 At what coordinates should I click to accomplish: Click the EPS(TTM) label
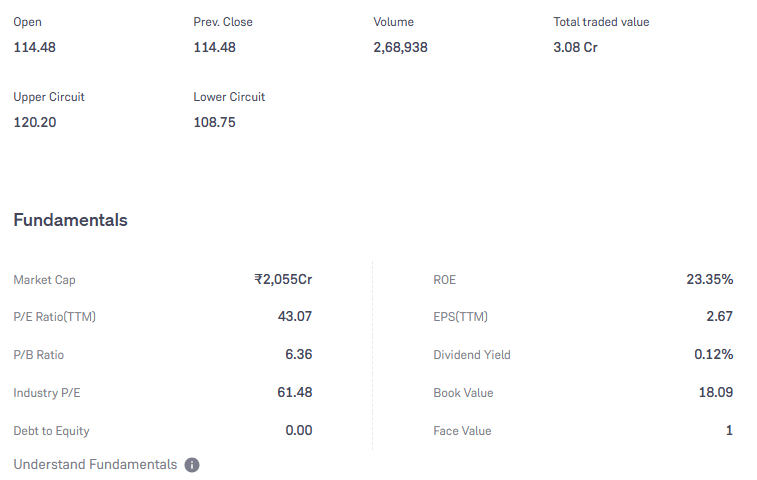[x=461, y=317]
